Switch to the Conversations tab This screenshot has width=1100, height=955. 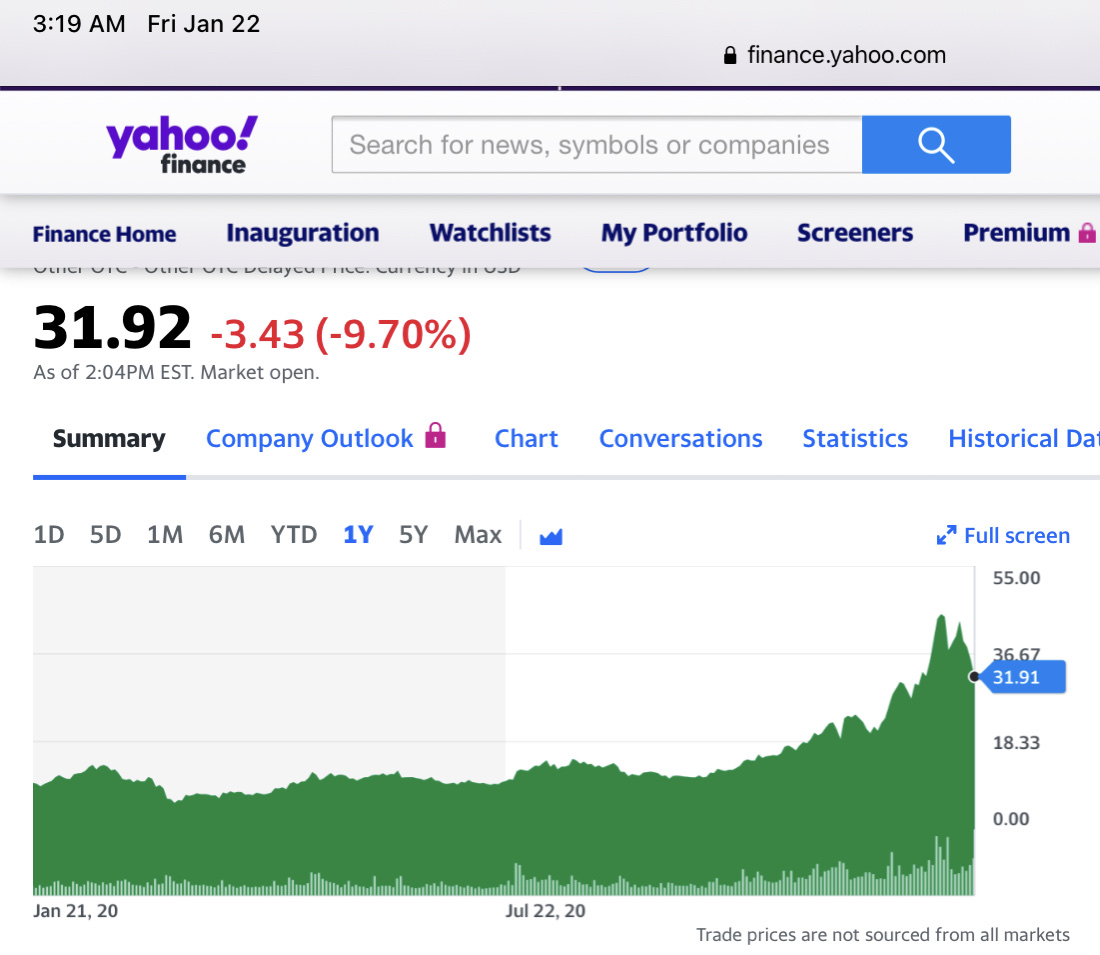[x=680, y=439]
